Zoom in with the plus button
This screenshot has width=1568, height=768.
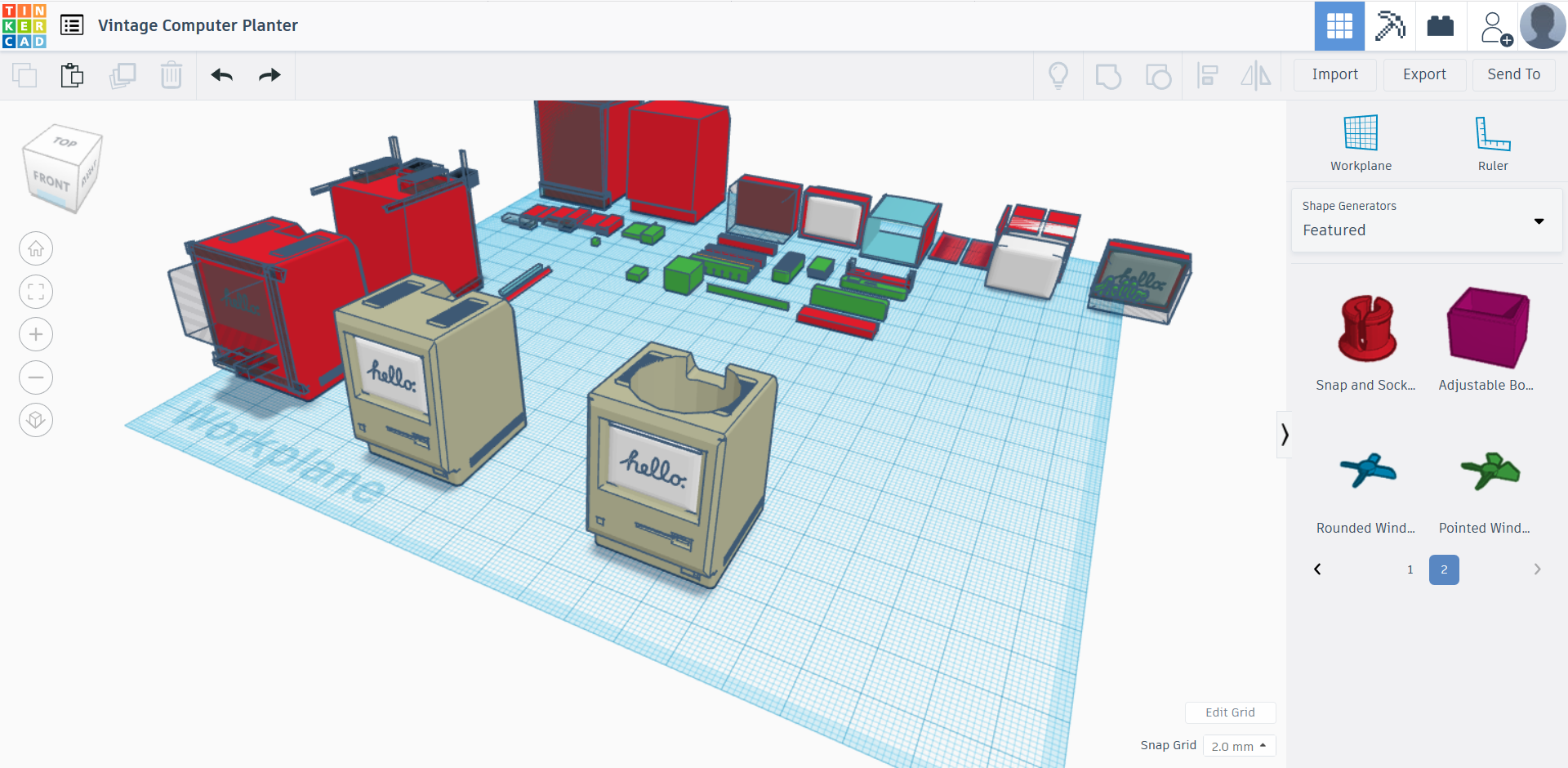coord(36,334)
